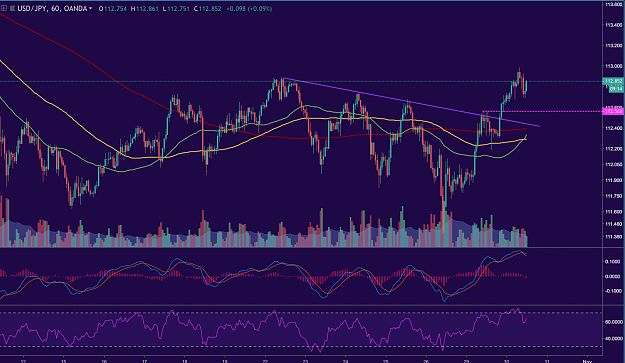Viewport: 625px width, 363px height.
Task: Click the 111.750 price axis label
Action: [614, 196]
